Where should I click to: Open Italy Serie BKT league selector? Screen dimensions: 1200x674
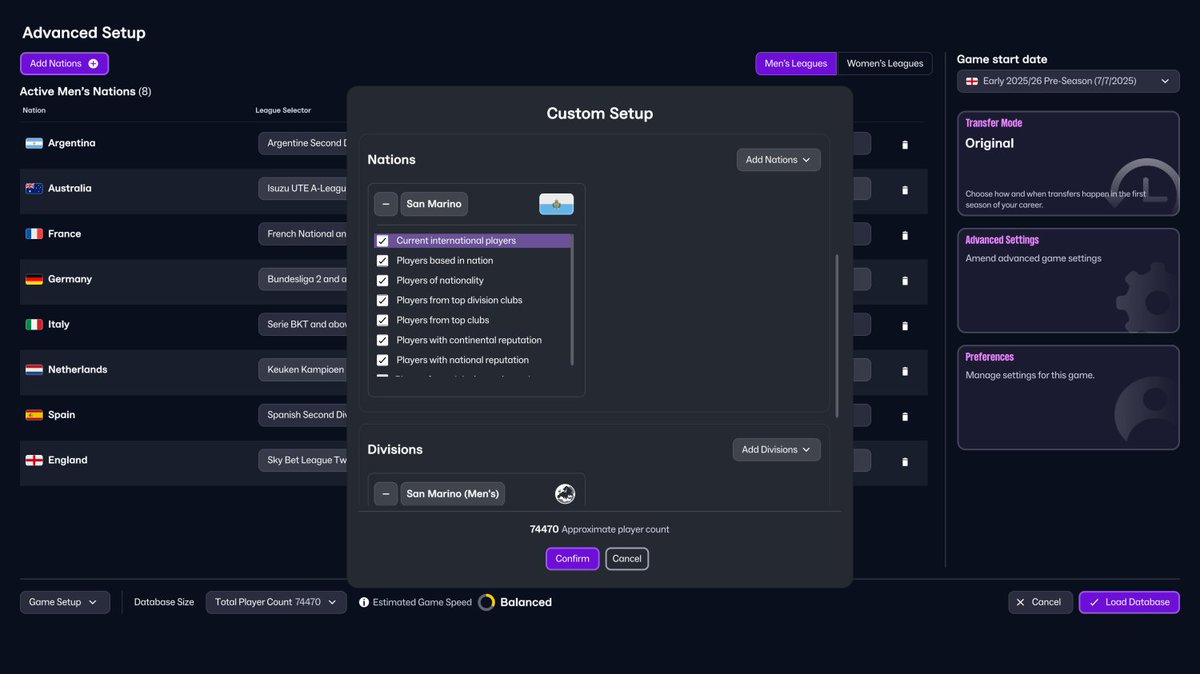click(303, 325)
